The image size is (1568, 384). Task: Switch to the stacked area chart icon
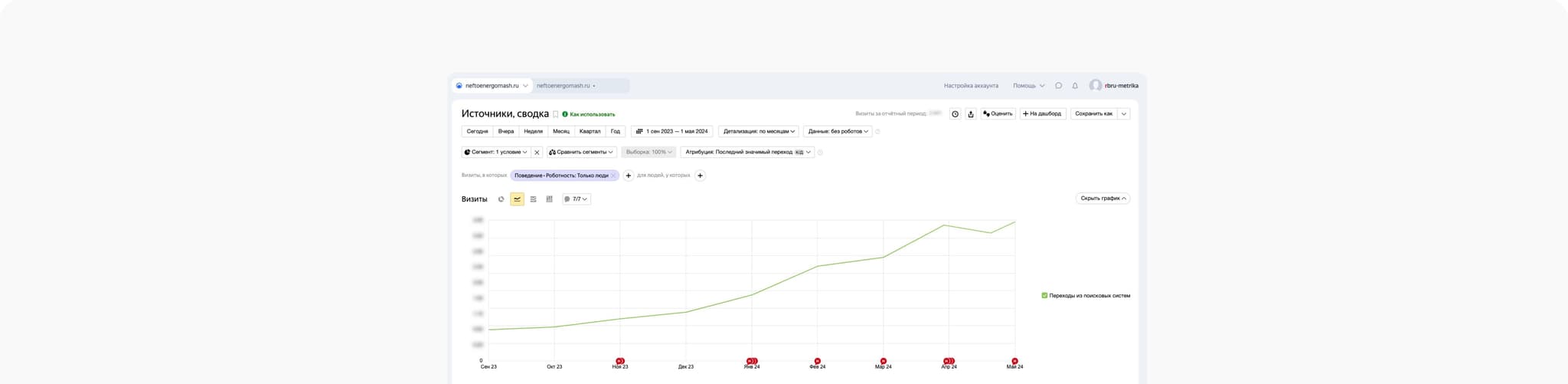(533, 199)
